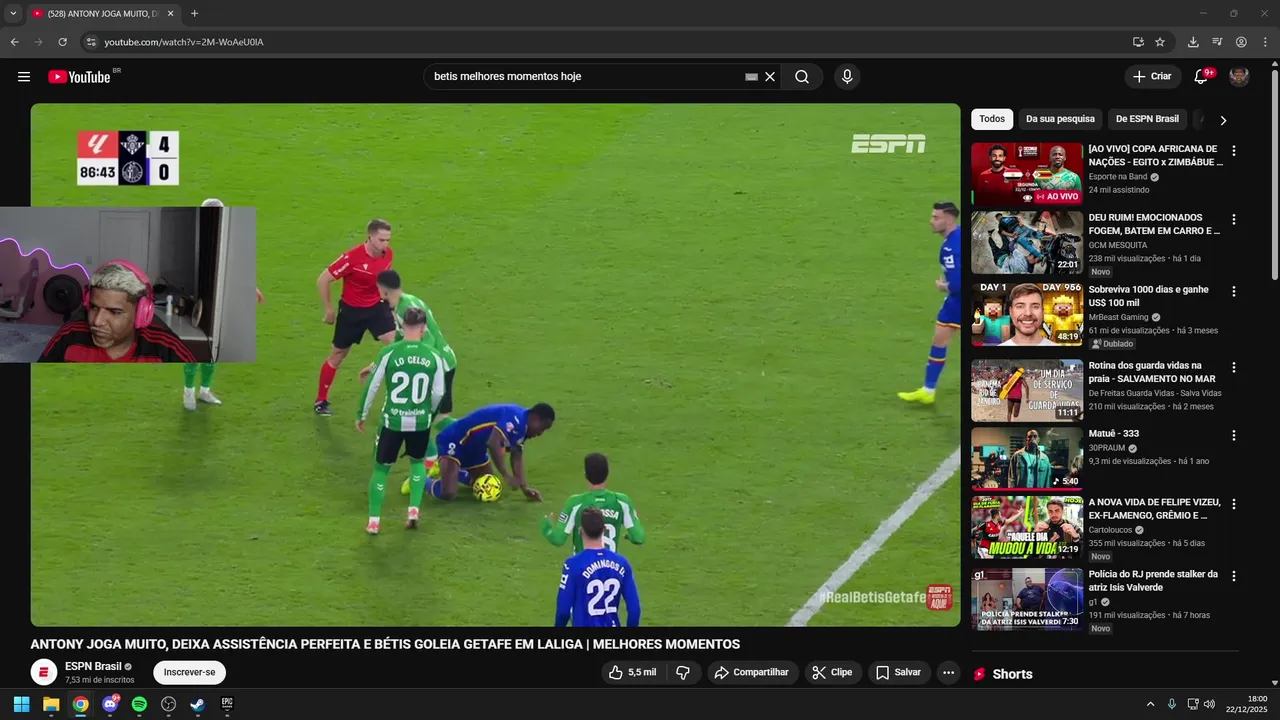This screenshot has height=720, width=1280.
Task: Open the ESPN Brasil channel name
Action: (93, 666)
